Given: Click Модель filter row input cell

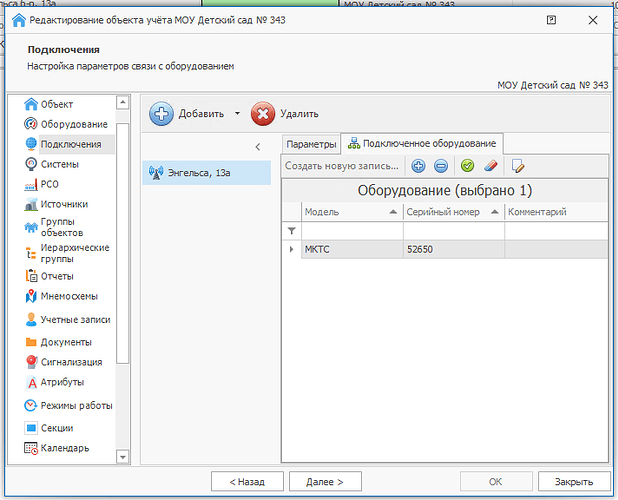Looking at the screenshot, I should (x=350, y=231).
